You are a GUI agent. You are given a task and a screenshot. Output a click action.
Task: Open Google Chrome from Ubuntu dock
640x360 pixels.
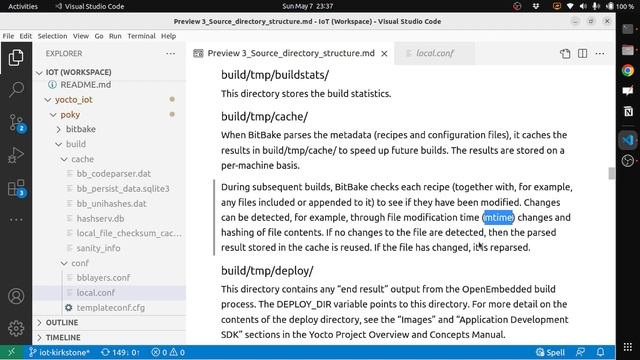628,71
